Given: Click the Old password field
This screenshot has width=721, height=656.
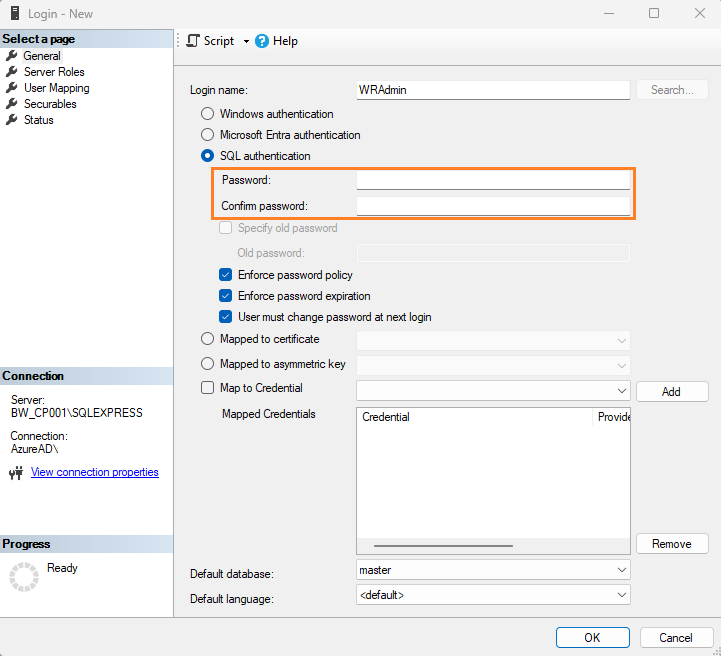Looking at the screenshot, I should [493, 253].
